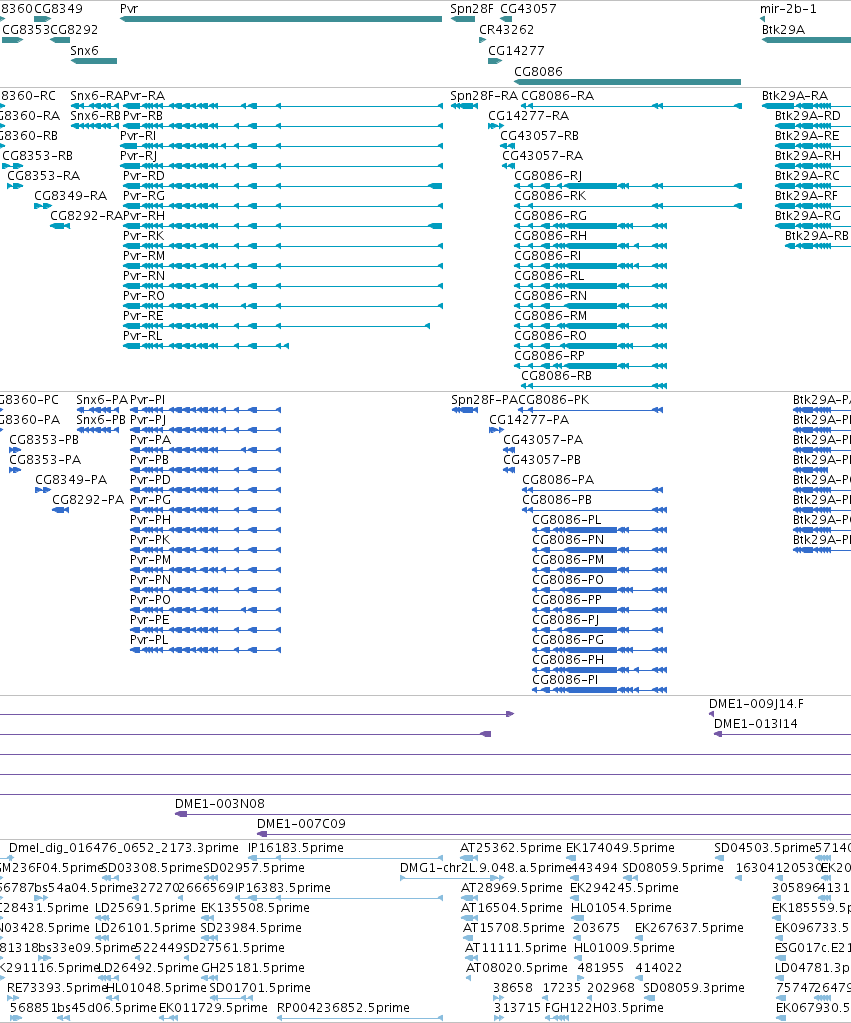This screenshot has height=1023, width=851.
Task: Select the HL01054.5prime EST label
Action: pos(621,908)
